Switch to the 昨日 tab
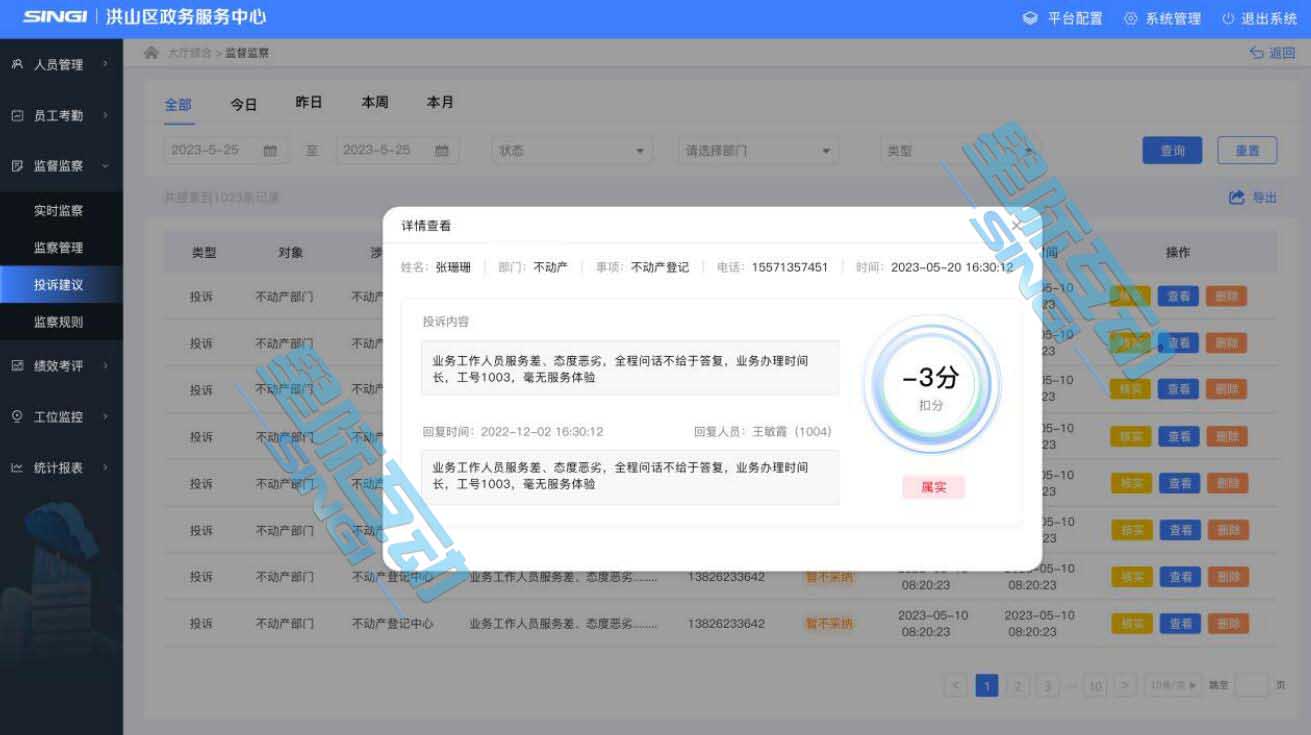 pos(309,103)
